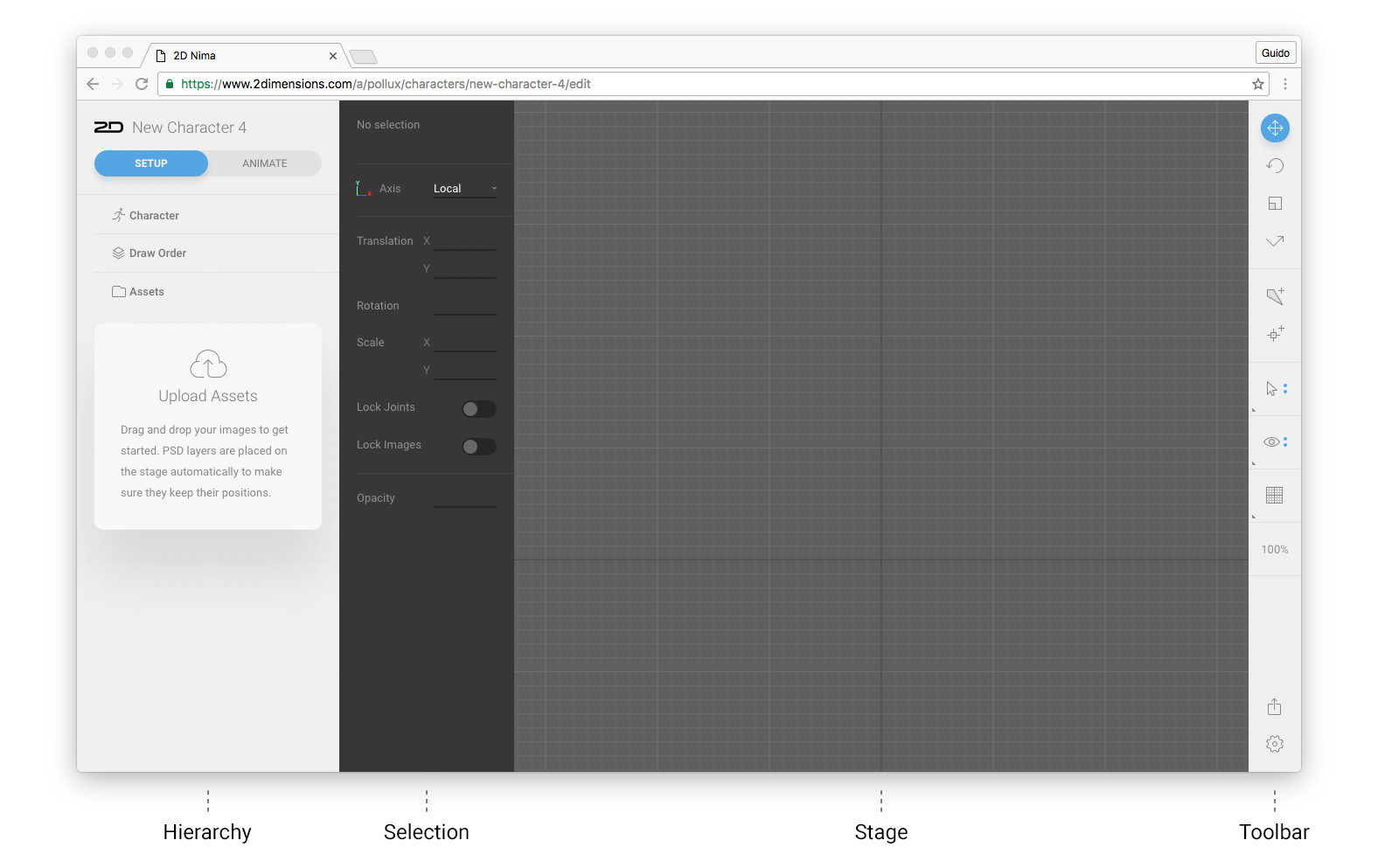The image size is (1378, 868).
Task: Select the IK pose arrow tool
Action: [x=1275, y=241]
